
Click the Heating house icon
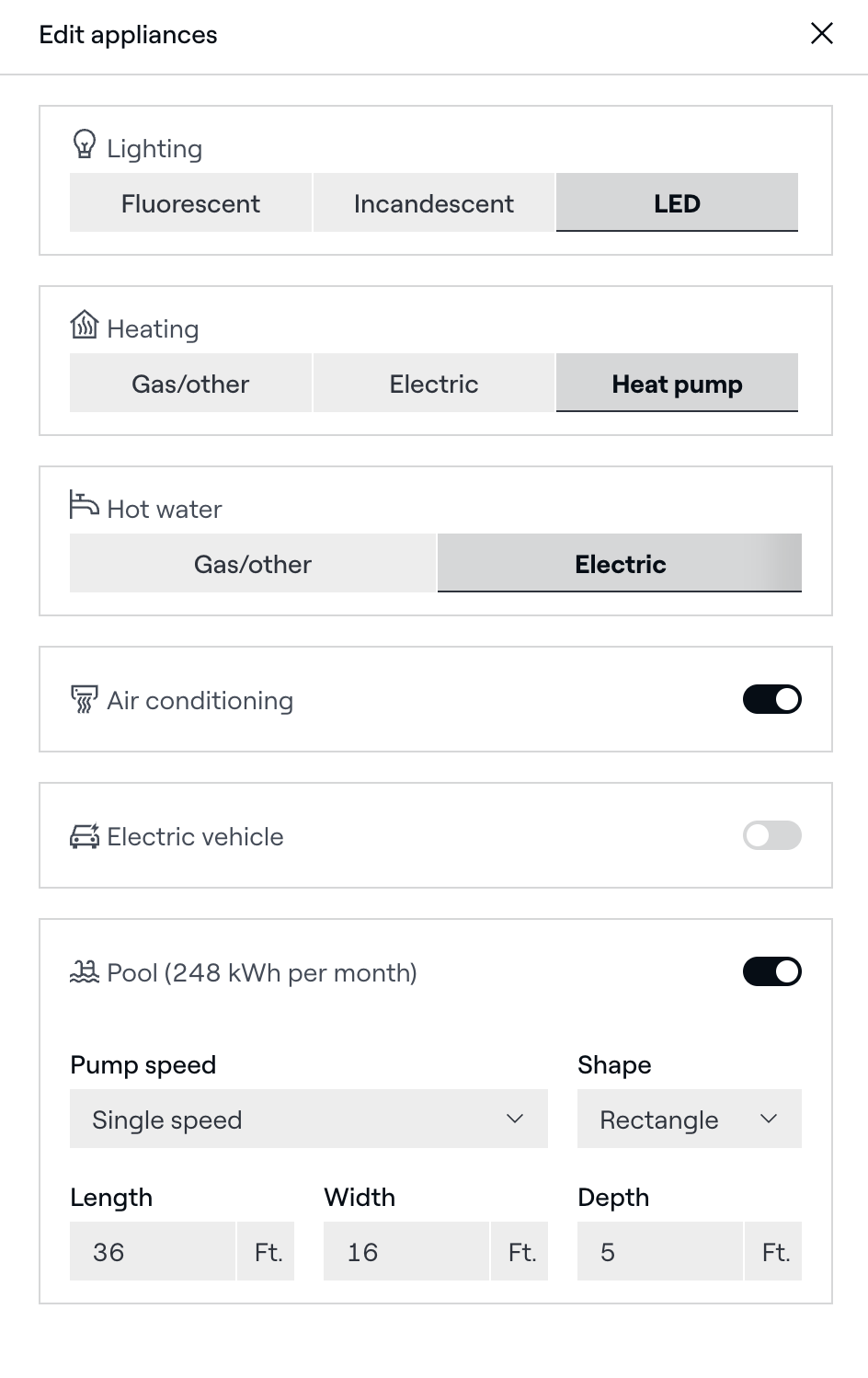tap(84, 325)
